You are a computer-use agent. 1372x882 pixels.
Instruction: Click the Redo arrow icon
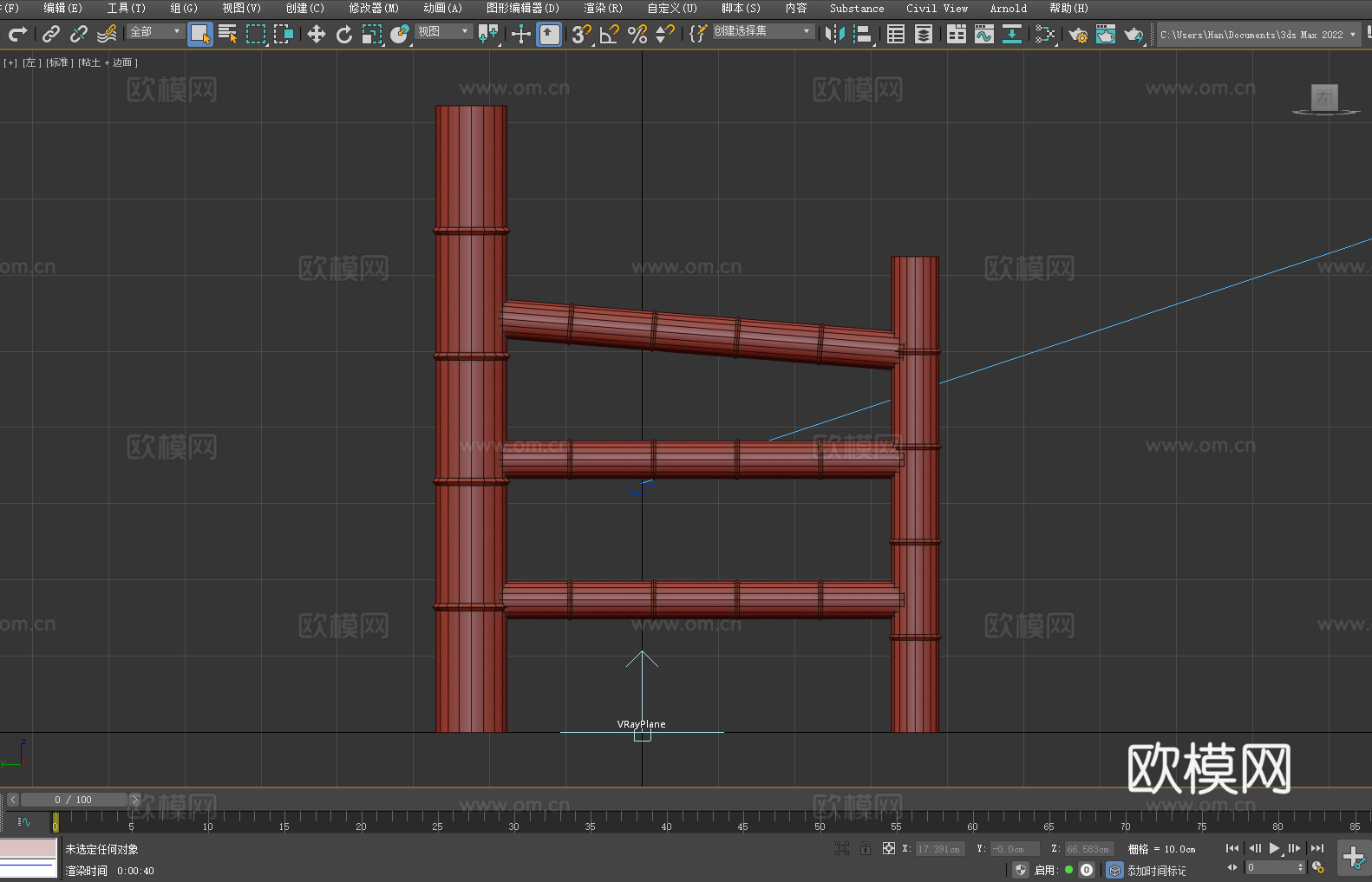17,34
